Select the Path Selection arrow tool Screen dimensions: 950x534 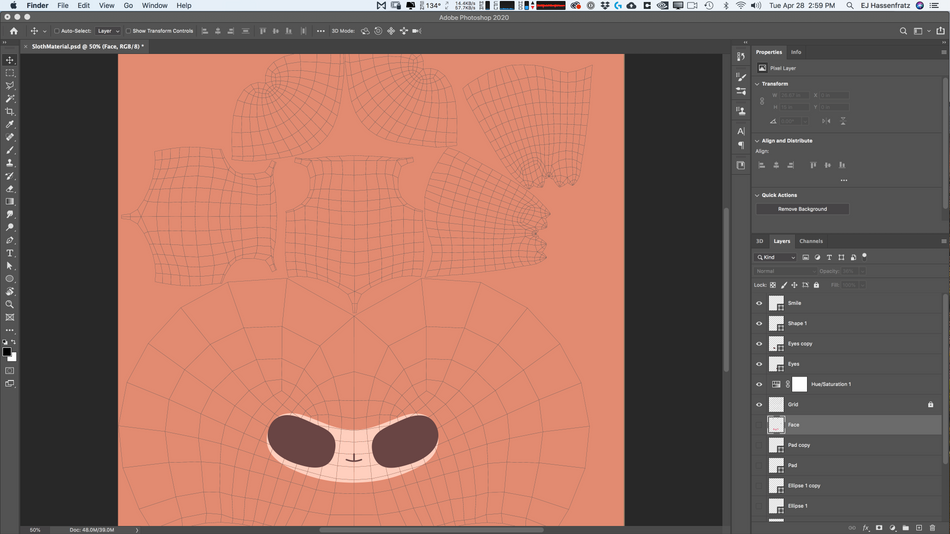(10, 266)
